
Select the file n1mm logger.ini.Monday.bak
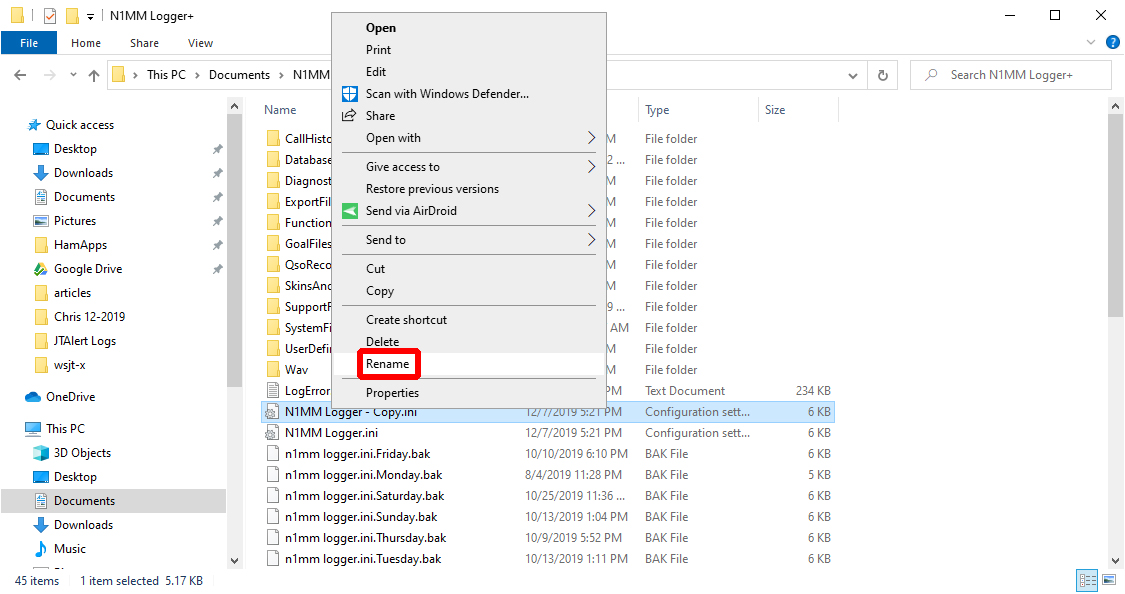(363, 475)
